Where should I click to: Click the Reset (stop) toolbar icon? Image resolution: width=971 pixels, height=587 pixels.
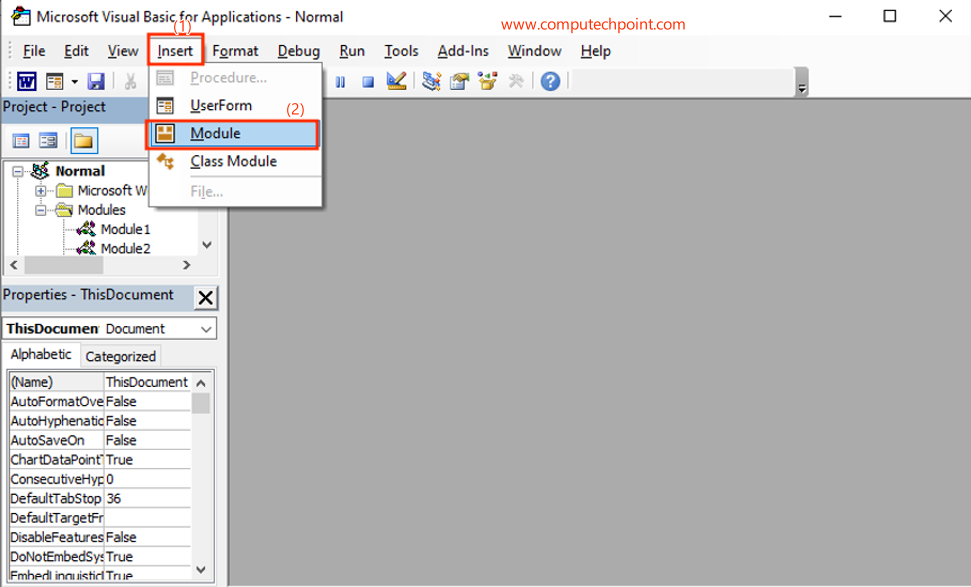(x=368, y=82)
